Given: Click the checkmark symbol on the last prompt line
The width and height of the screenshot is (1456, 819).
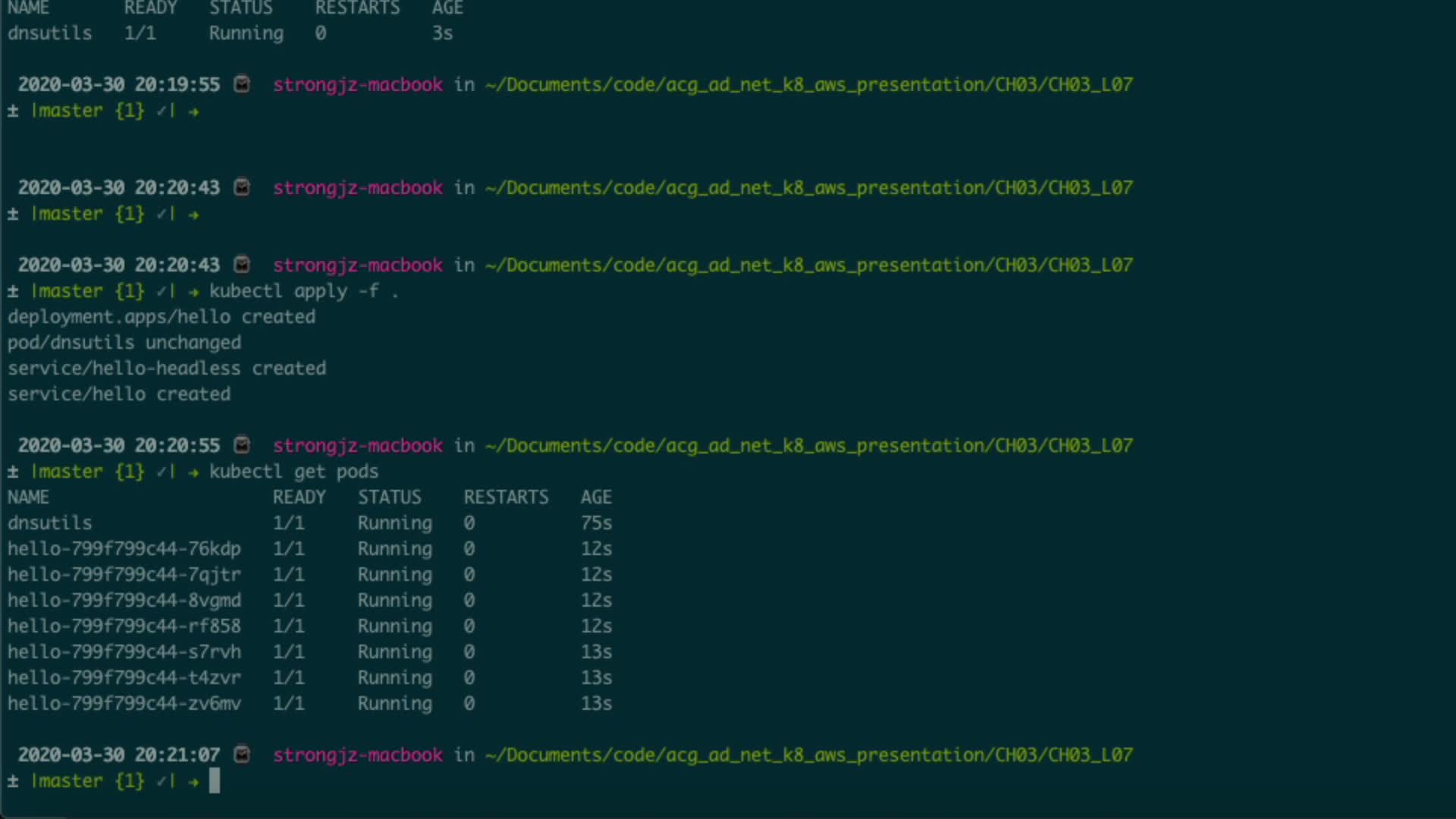Looking at the screenshot, I should coord(162,781).
